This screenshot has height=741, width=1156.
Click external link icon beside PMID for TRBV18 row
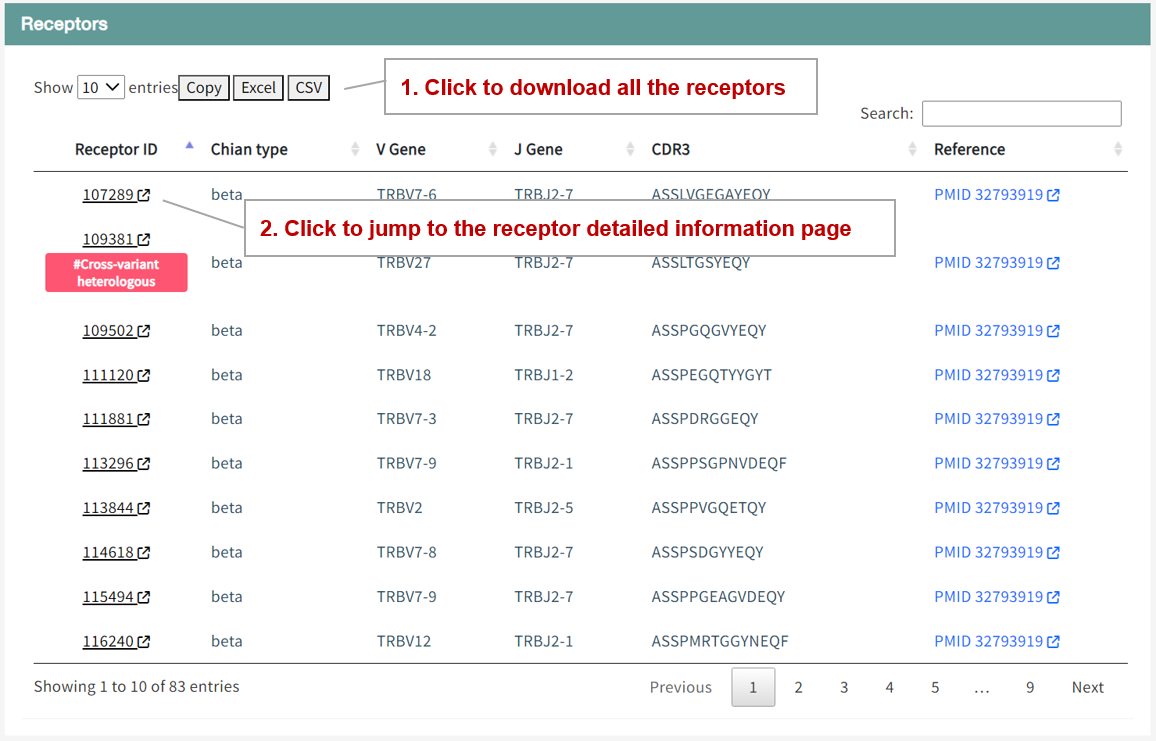(x=1053, y=376)
